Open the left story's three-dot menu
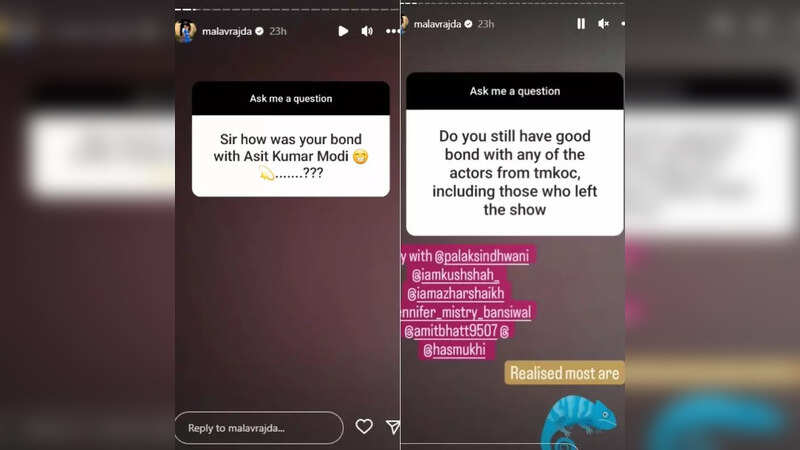The image size is (800, 450). [392, 31]
